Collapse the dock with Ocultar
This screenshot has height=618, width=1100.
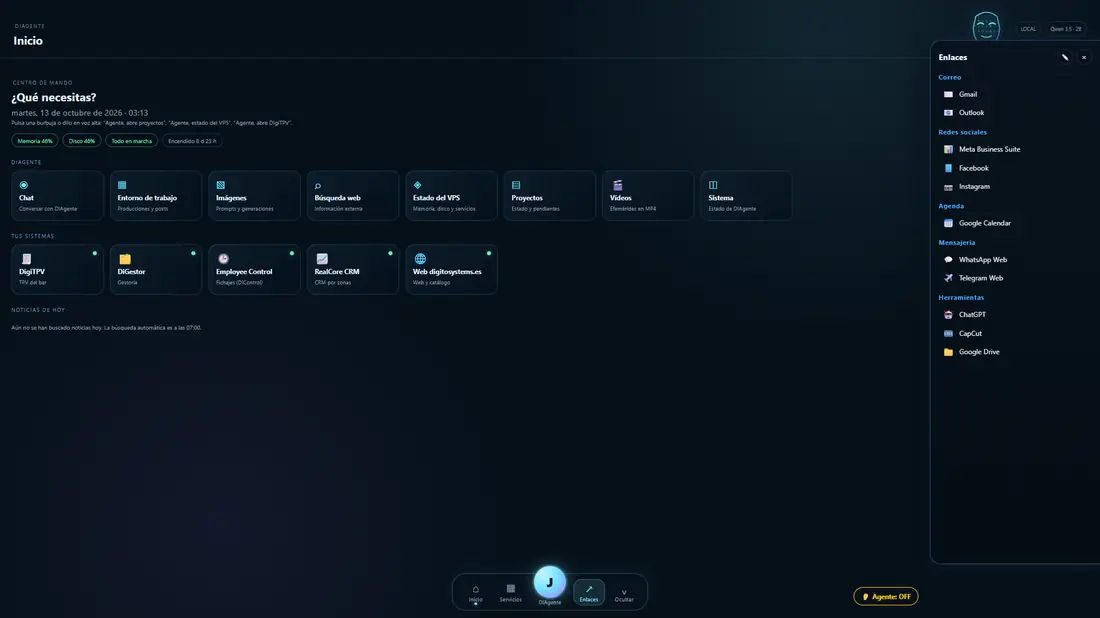(624, 594)
